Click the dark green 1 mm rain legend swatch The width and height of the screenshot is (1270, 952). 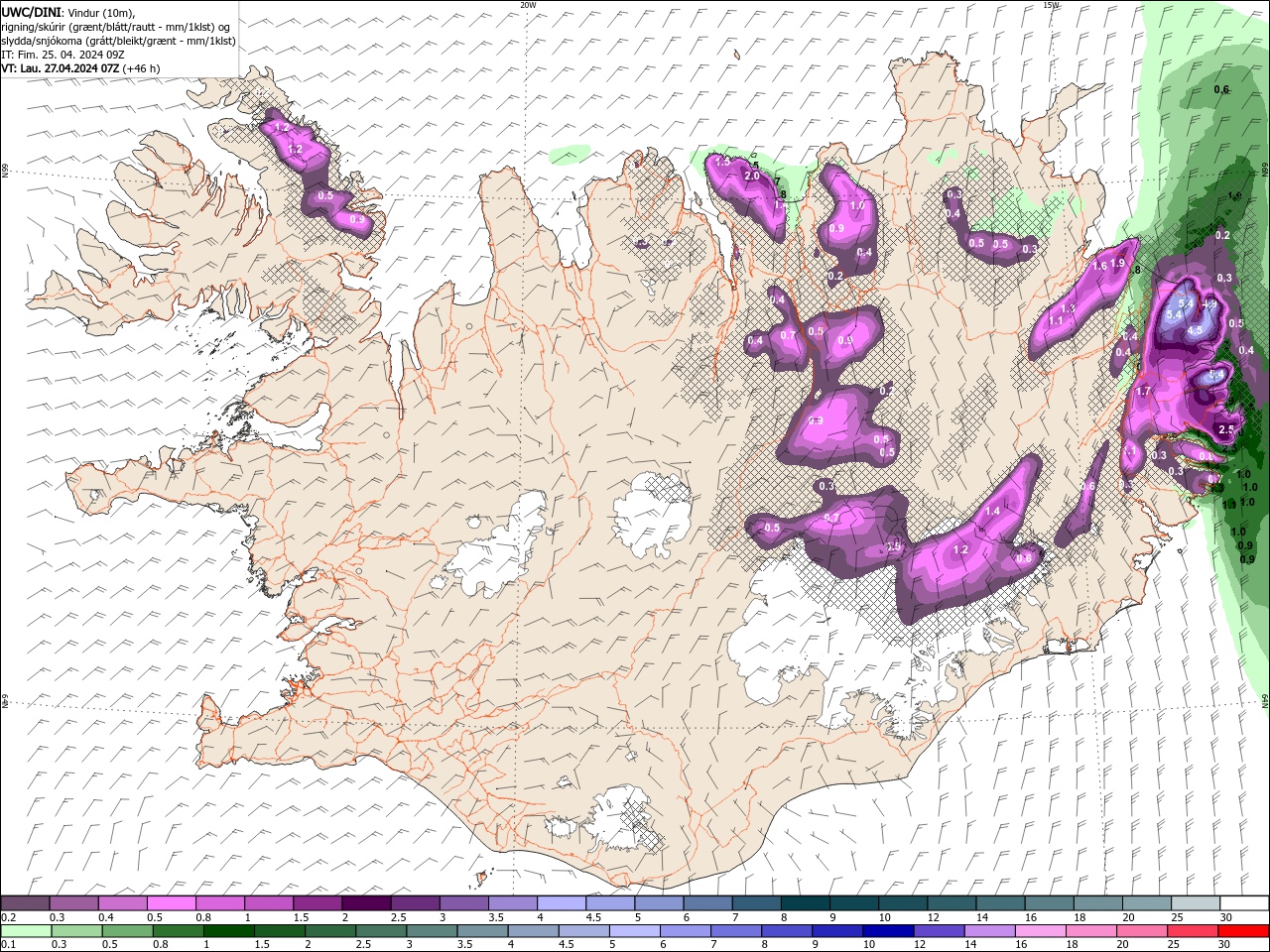pyautogui.click(x=228, y=931)
